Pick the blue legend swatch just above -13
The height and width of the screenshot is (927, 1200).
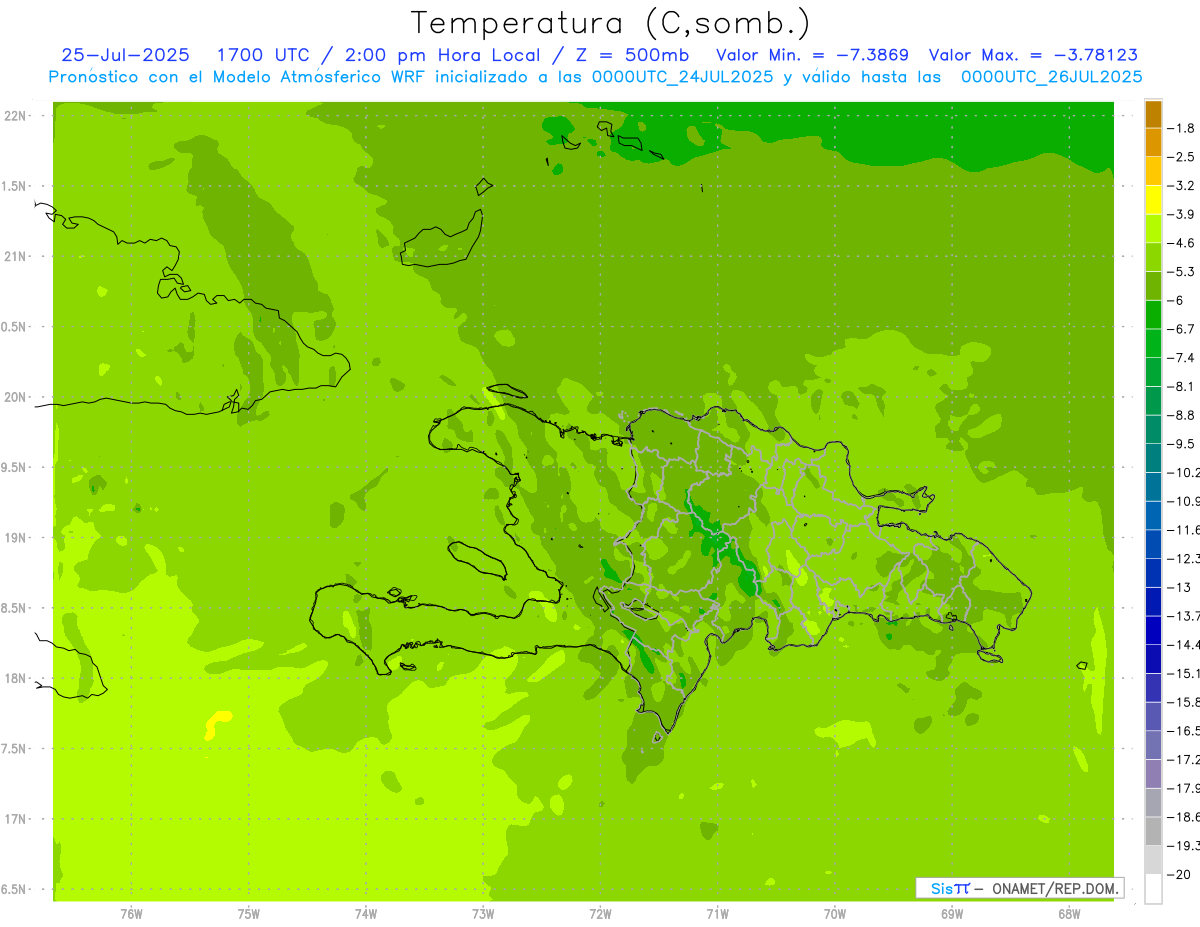1153,573
